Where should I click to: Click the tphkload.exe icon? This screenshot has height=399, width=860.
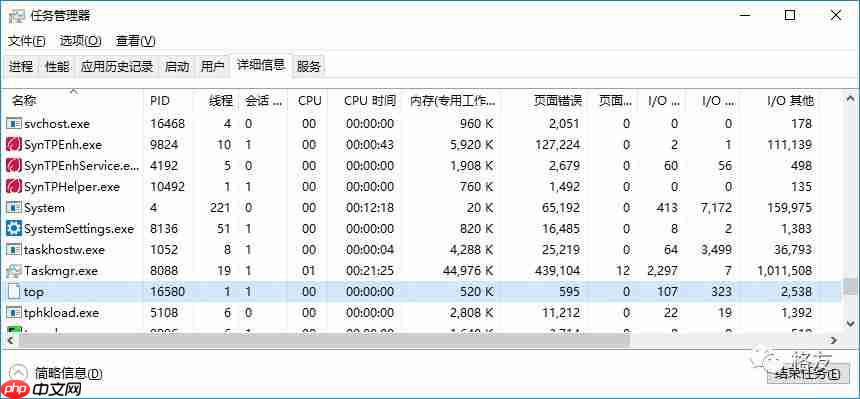(13, 312)
